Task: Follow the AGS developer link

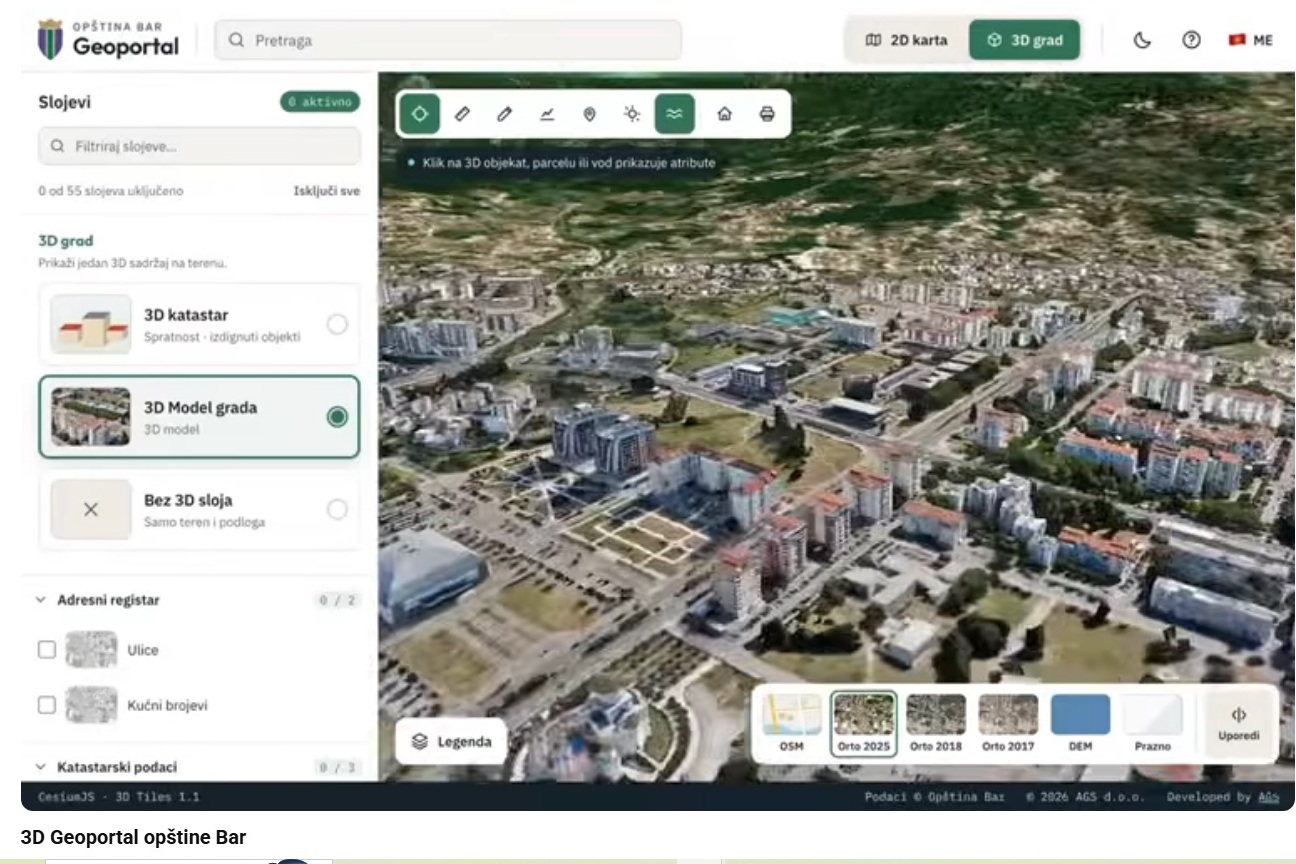Action: click(x=1269, y=797)
